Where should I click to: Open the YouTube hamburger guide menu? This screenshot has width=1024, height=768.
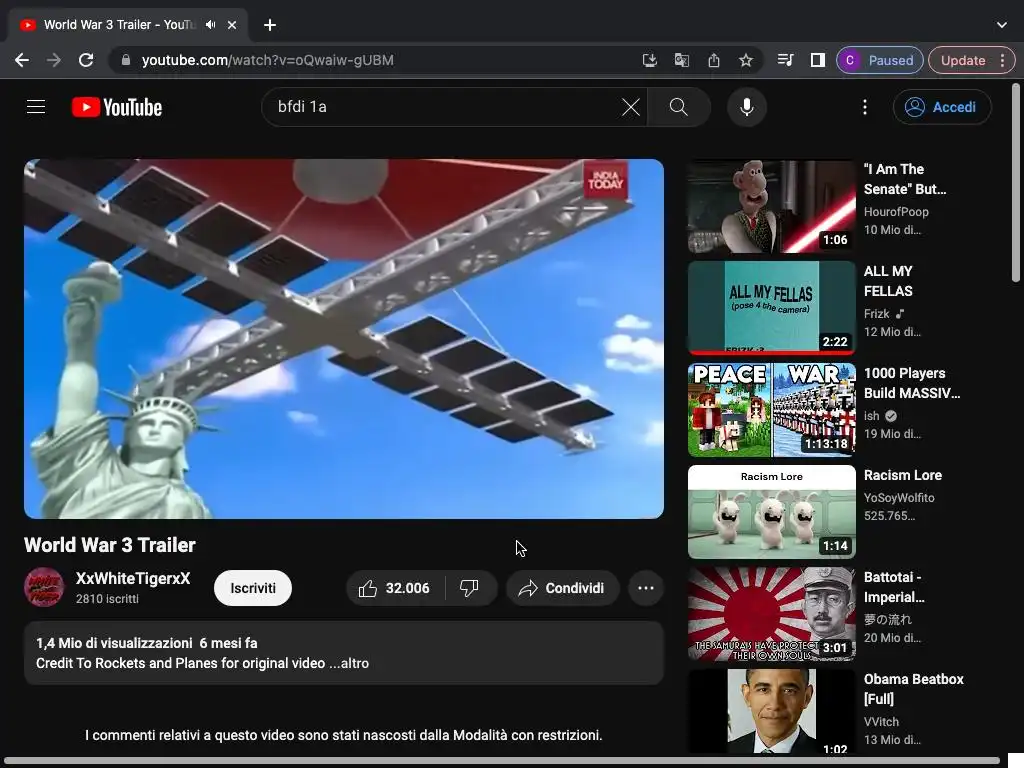(36, 106)
